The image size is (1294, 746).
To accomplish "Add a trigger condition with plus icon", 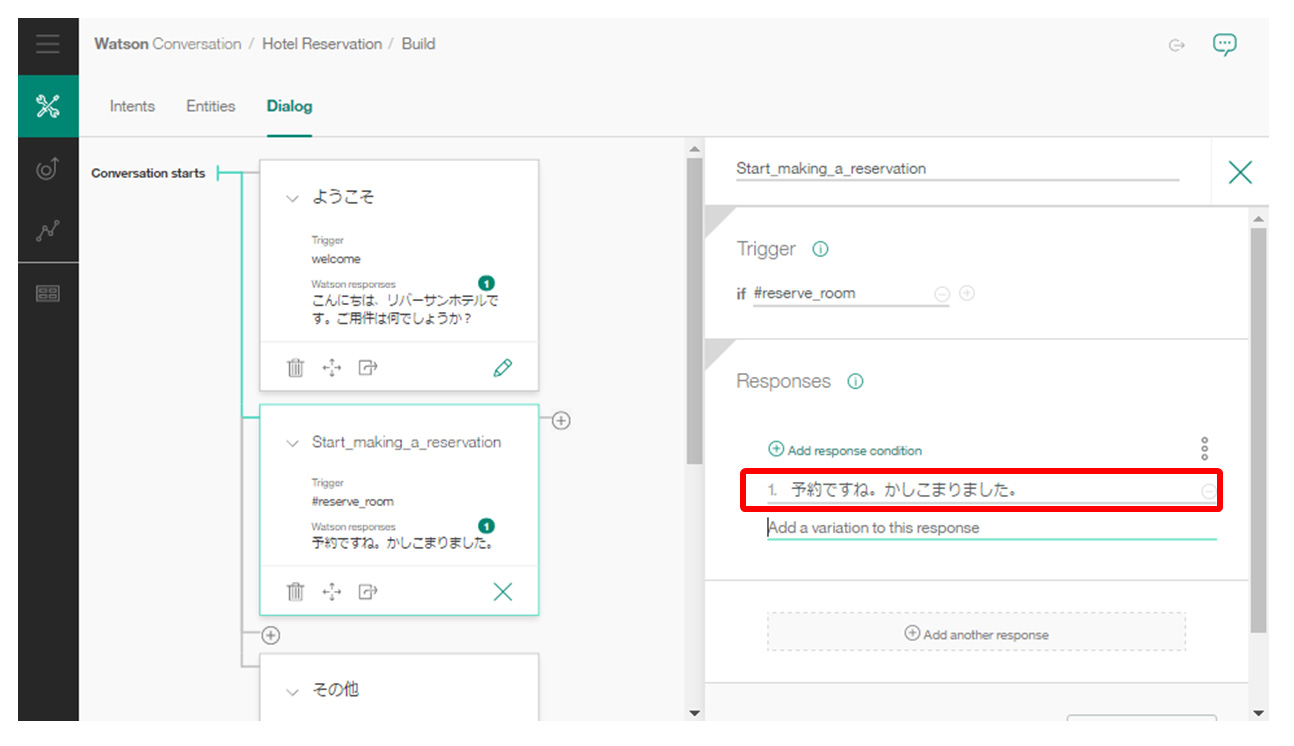I will pyautogui.click(x=967, y=293).
